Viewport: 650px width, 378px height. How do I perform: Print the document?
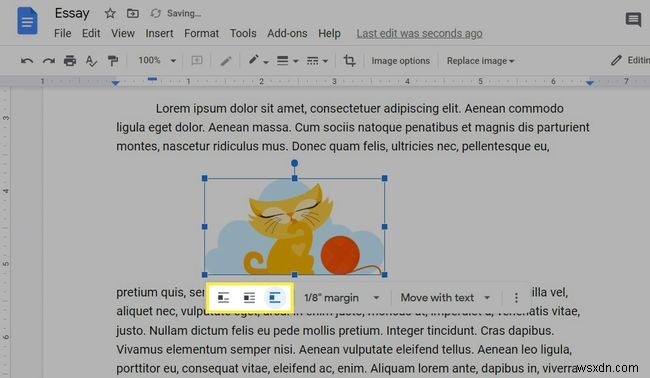tap(70, 61)
